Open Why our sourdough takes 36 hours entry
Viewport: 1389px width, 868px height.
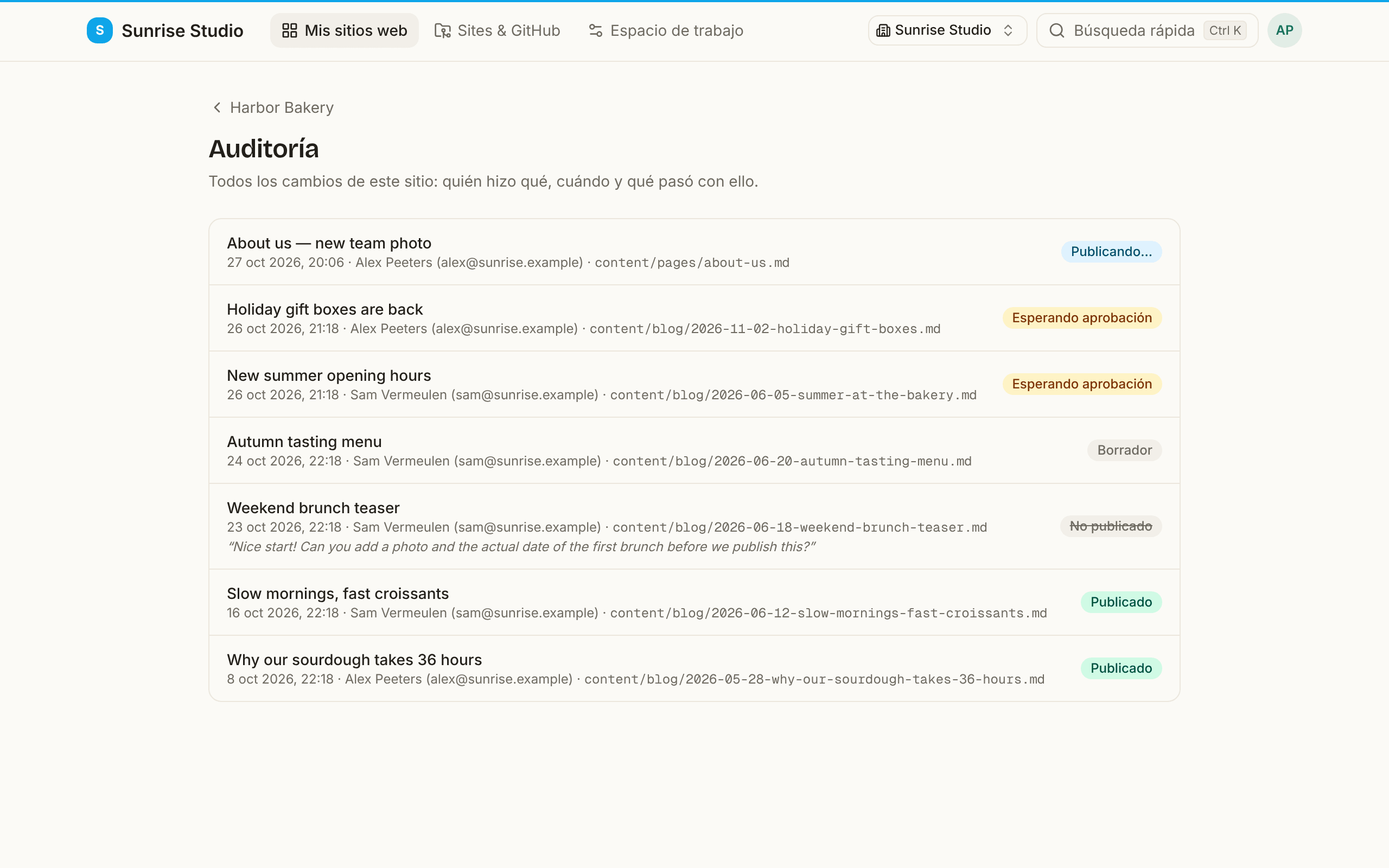(694, 668)
